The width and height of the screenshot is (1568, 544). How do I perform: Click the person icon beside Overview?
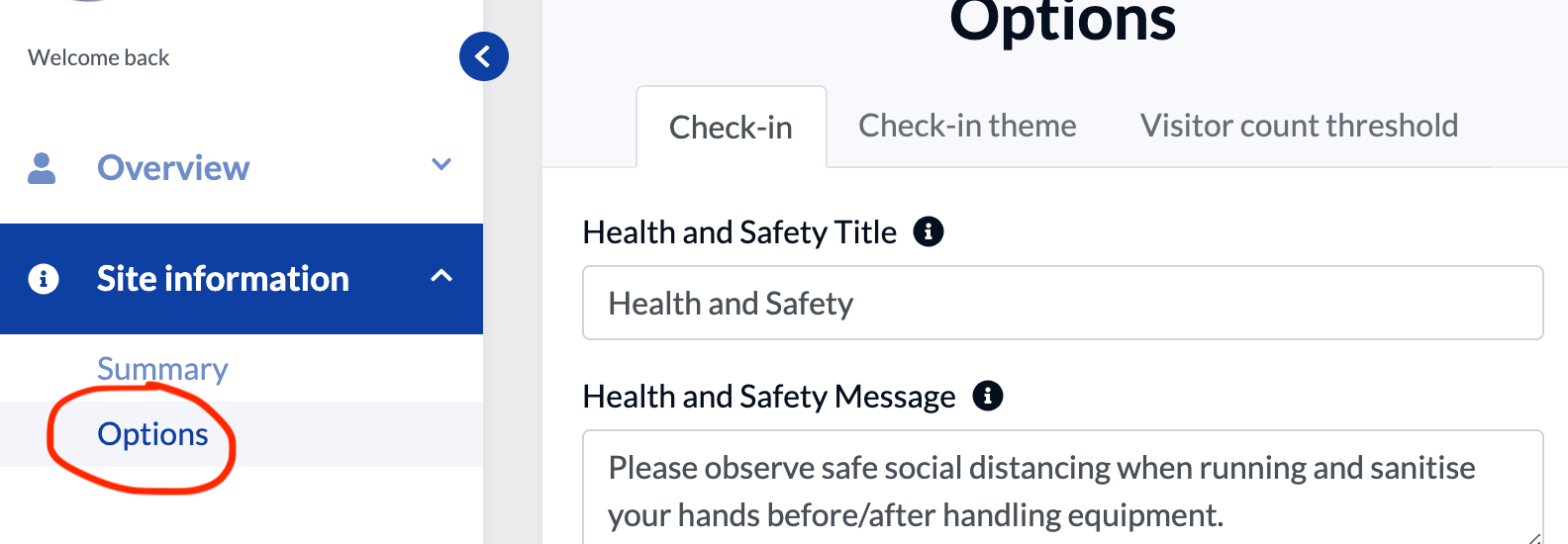pos(42,168)
